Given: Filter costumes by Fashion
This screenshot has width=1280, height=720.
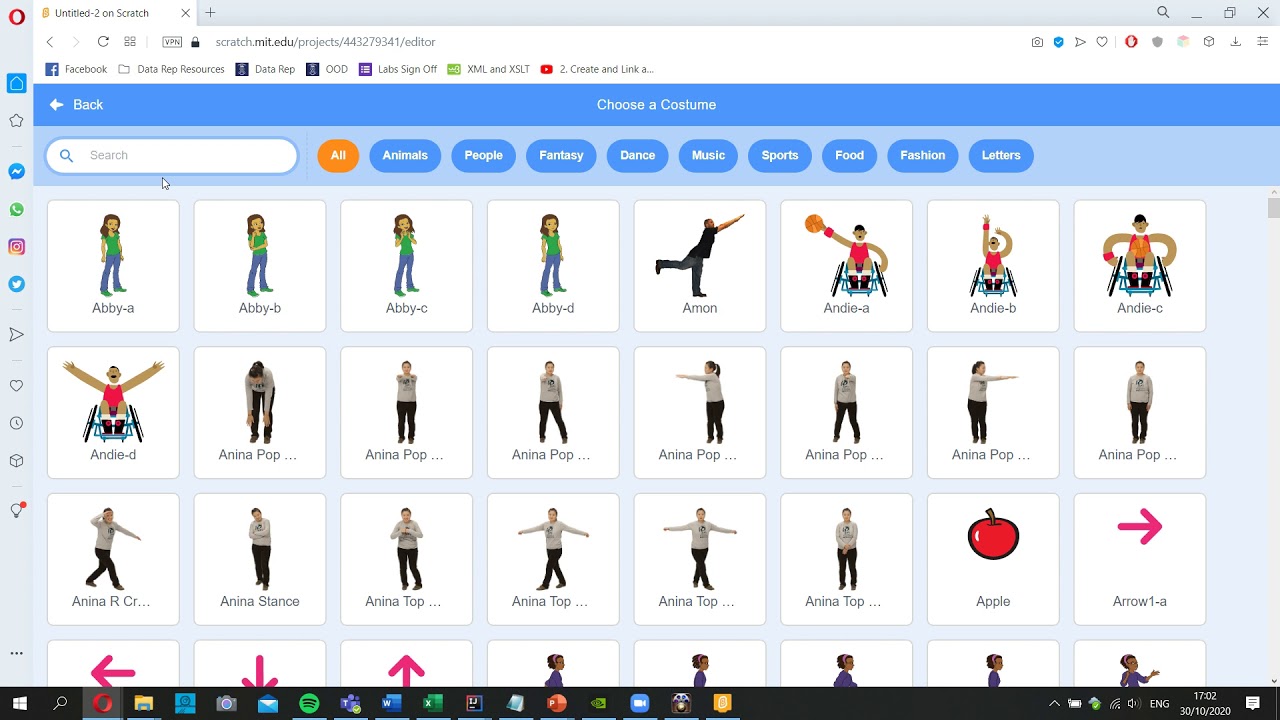Looking at the screenshot, I should coord(922,155).
